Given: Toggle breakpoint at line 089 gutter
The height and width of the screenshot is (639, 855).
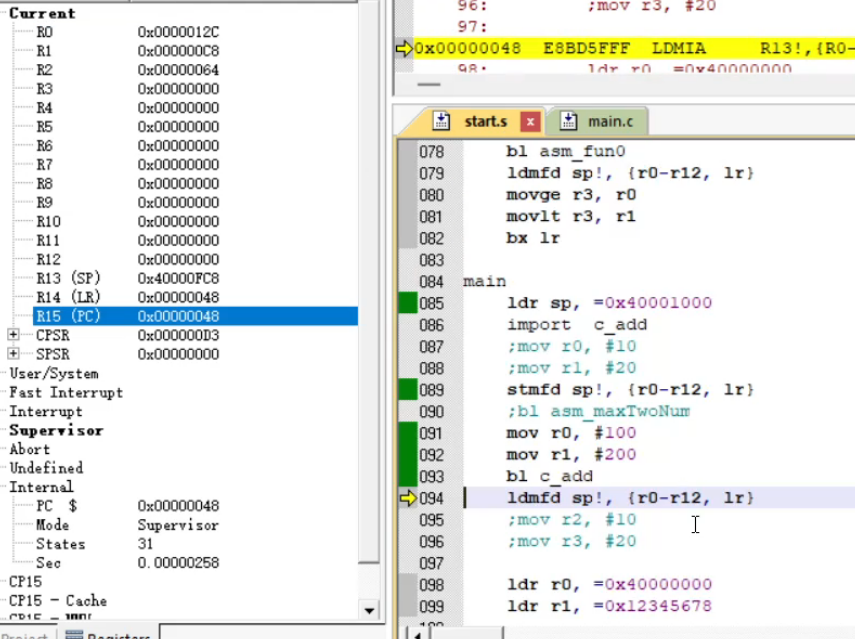Looking at the screenshot, I should click(408, 390).
